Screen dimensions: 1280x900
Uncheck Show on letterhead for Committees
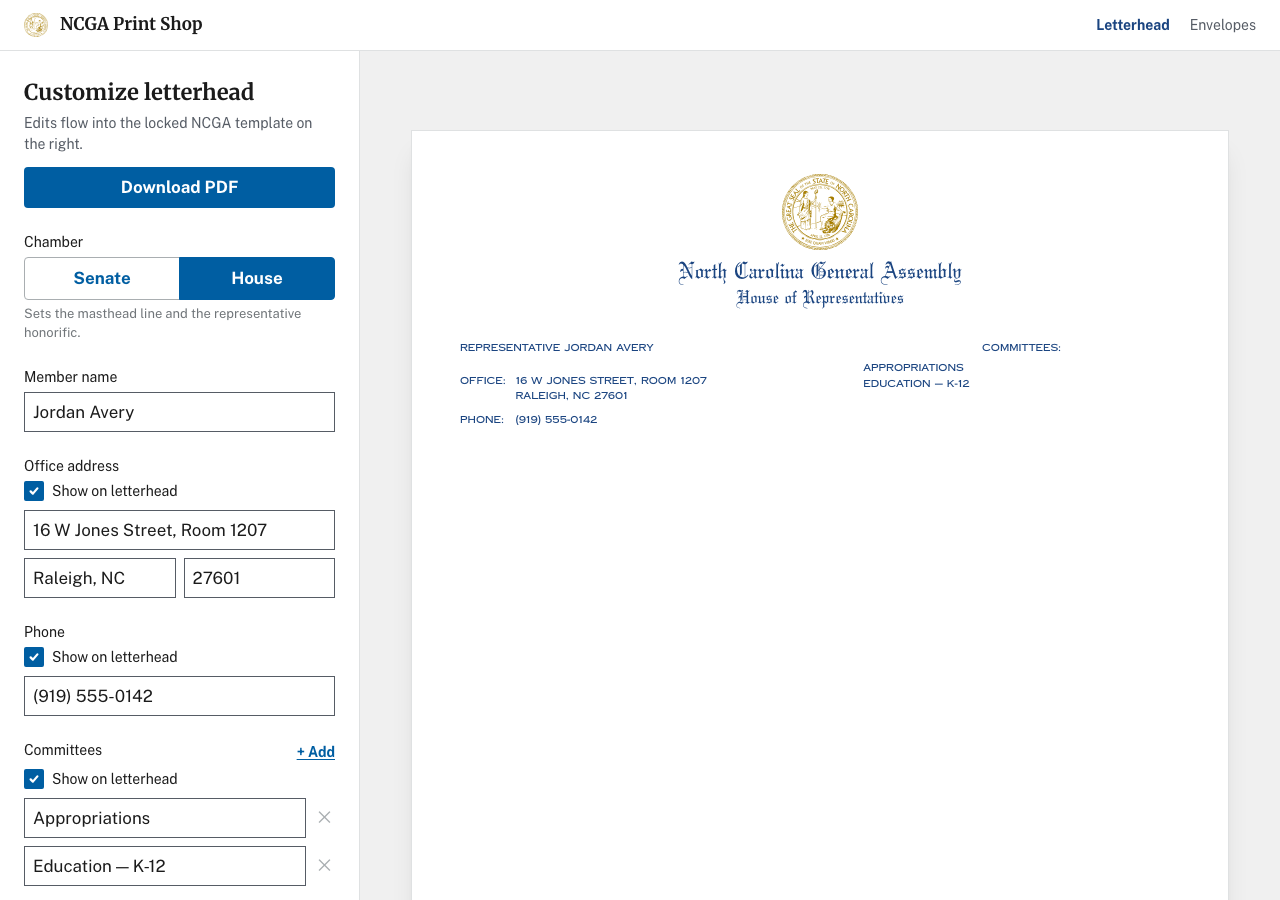pos(34,779)
